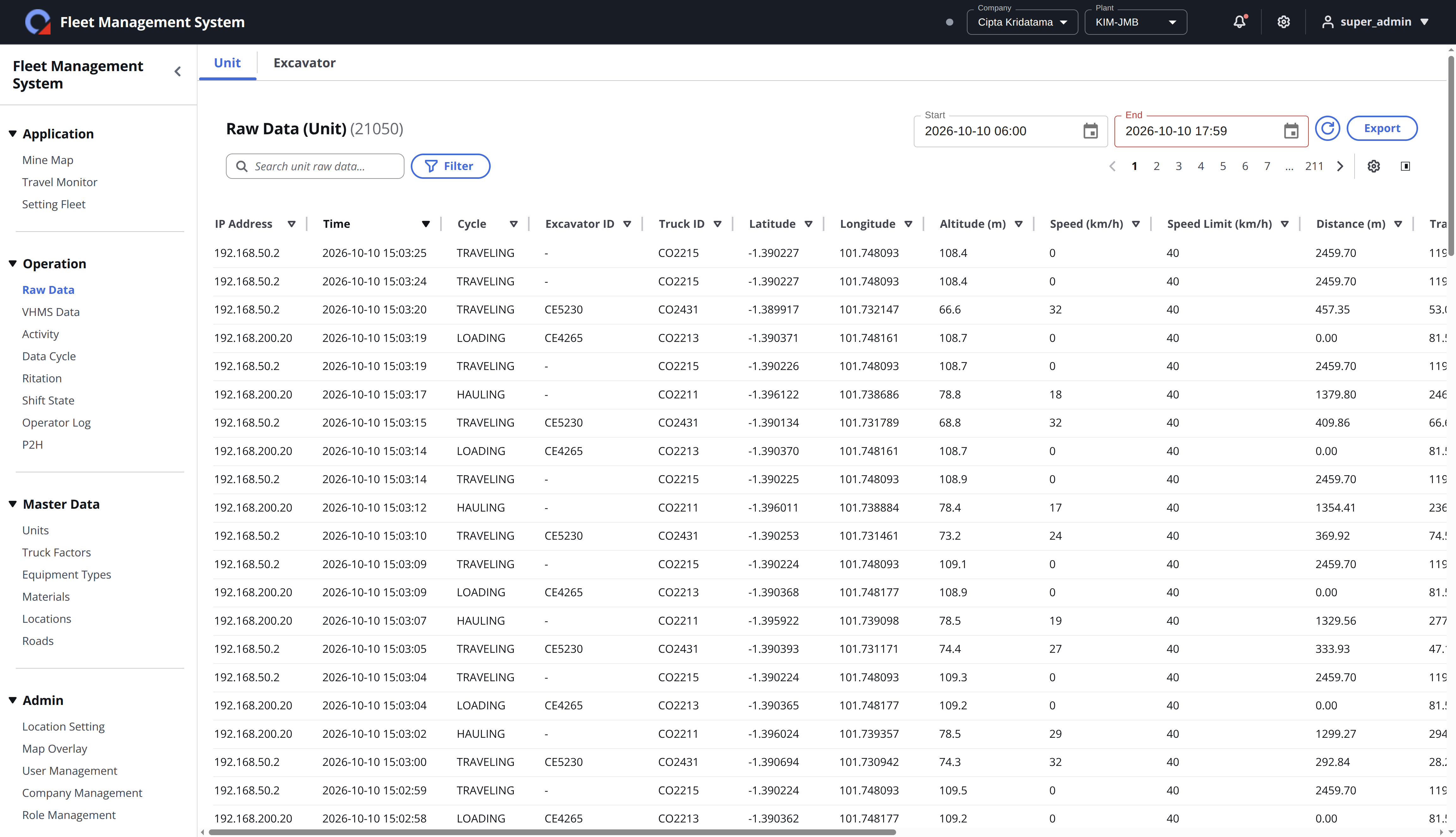Screen dimensions: 1456x837
Task: Click the Fleet Management System logo
Action: click(x=38, y=22)
